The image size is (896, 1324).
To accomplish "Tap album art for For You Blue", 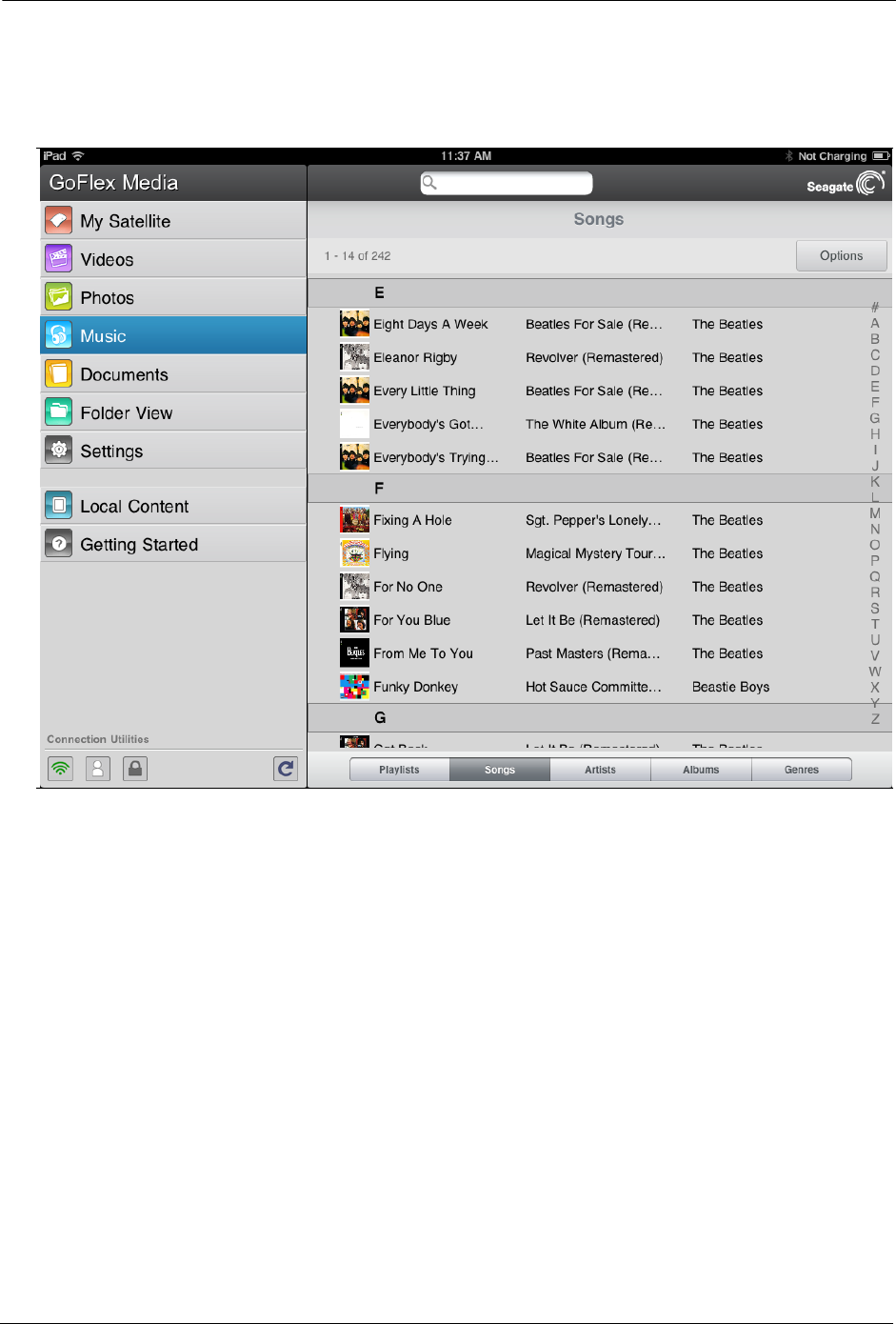I will point(355,620).
